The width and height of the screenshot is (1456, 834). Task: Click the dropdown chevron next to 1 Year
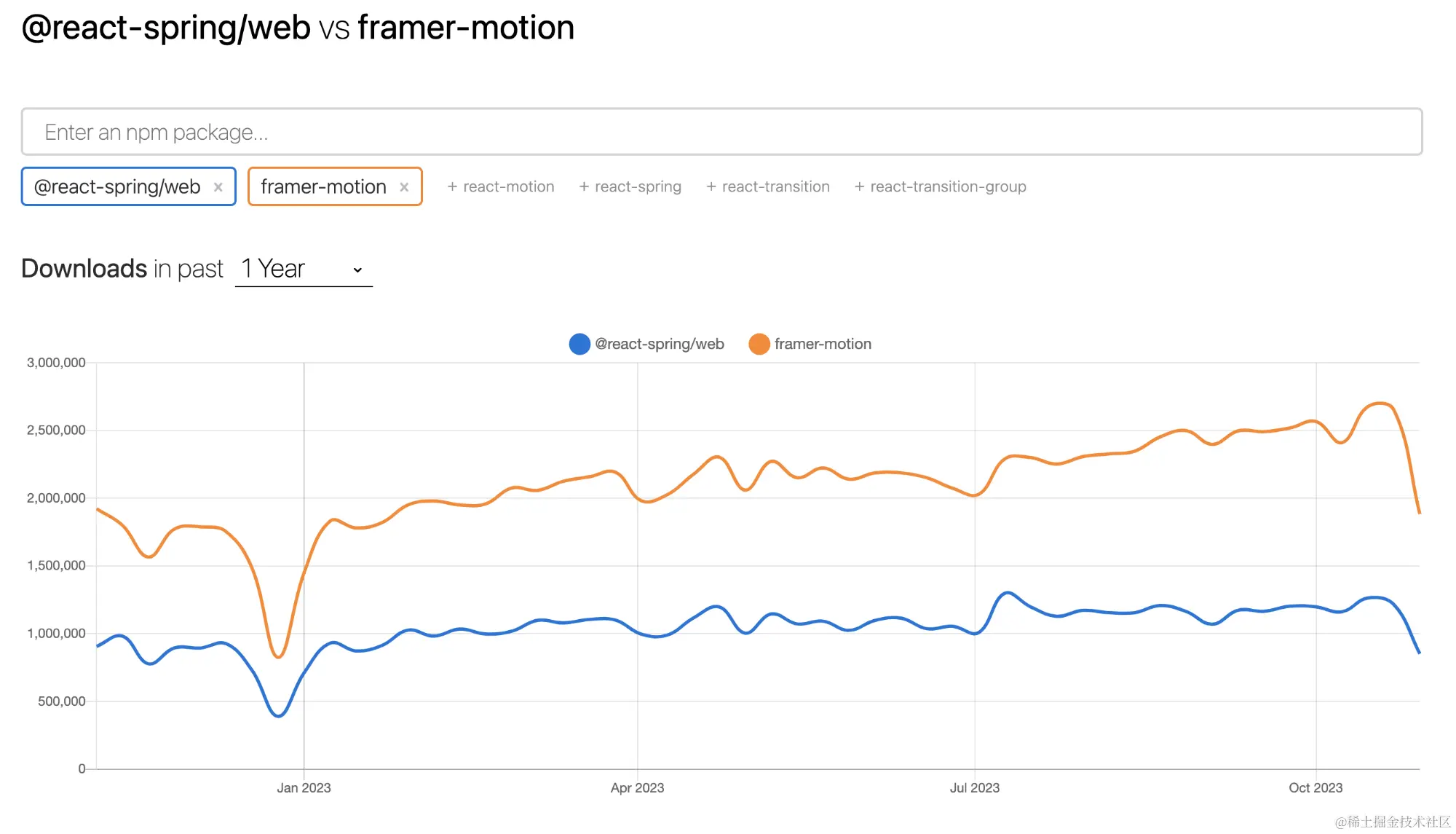click(357, 270)
